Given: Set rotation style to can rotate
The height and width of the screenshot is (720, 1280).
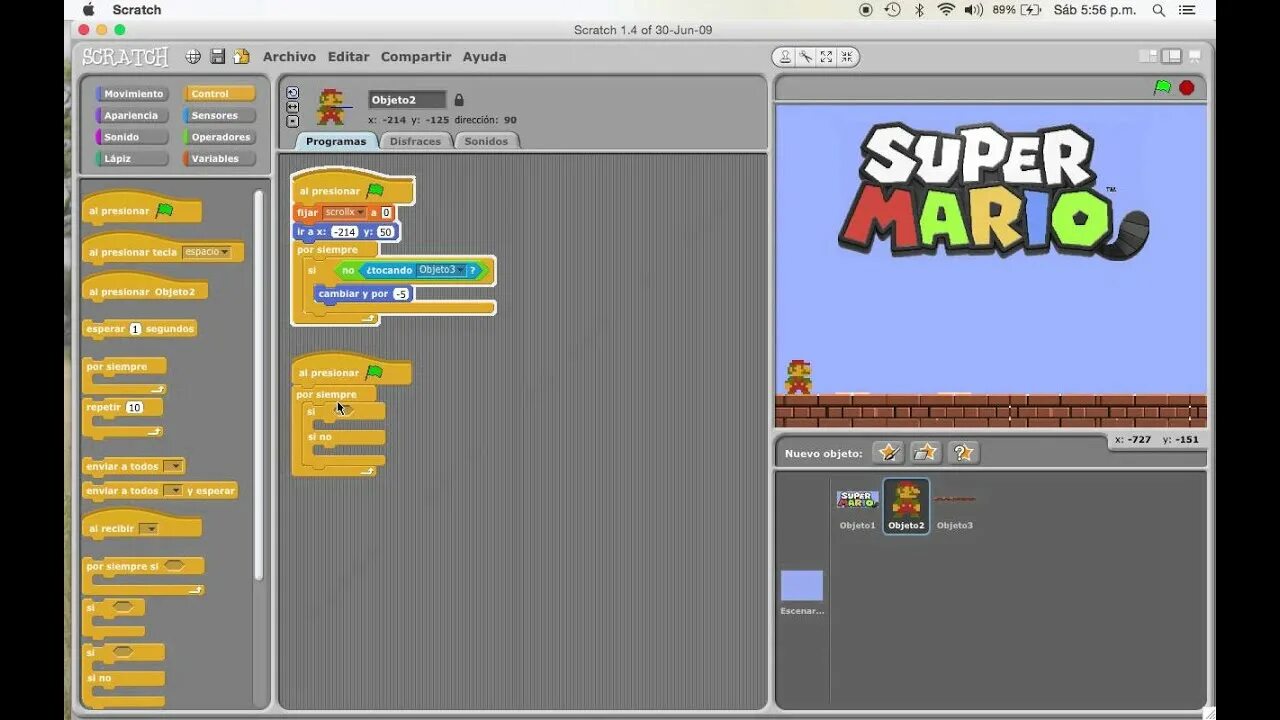Looking at the screenshot, I should tap(292, 93).
